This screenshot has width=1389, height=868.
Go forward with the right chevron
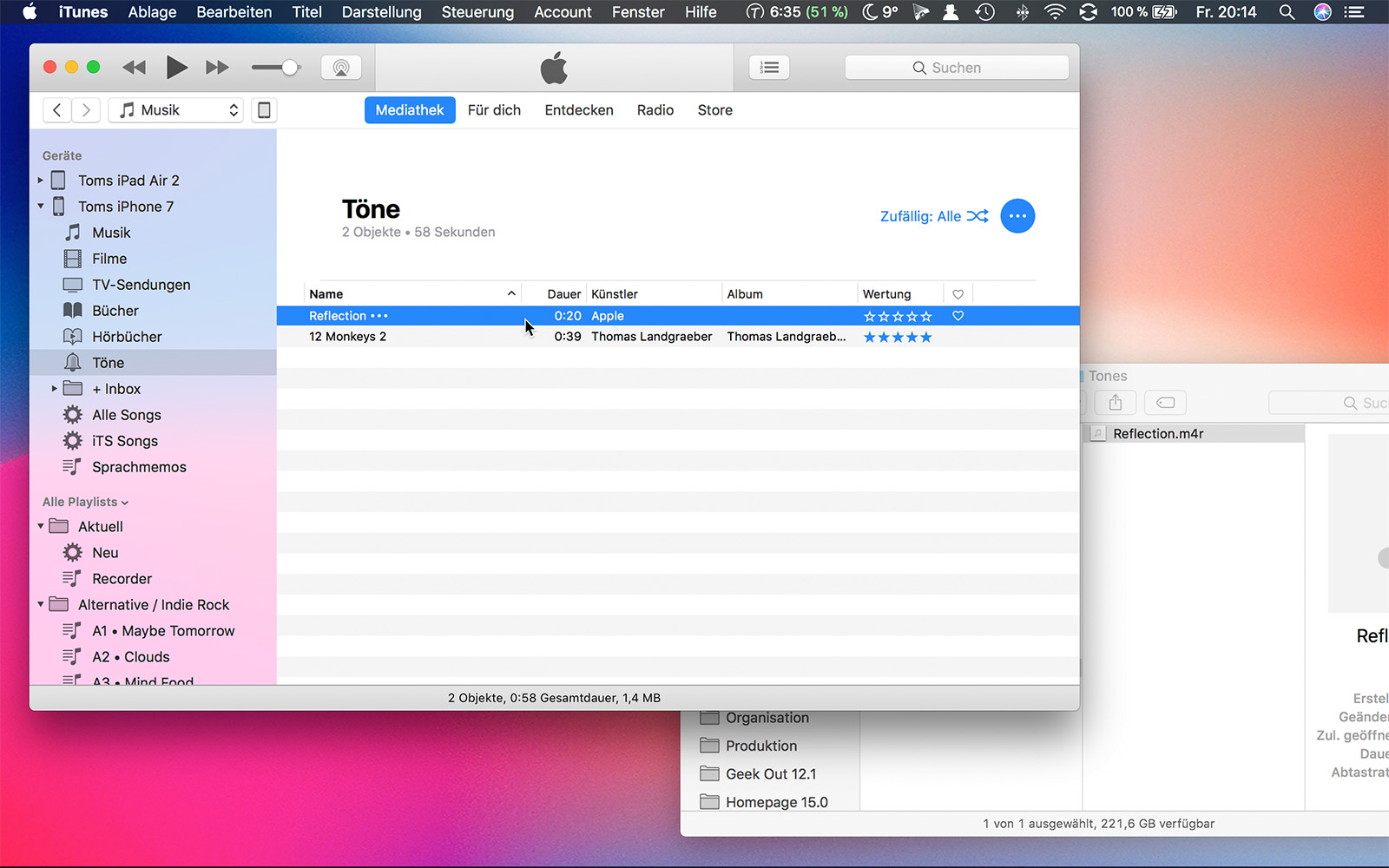pos(85,110)
